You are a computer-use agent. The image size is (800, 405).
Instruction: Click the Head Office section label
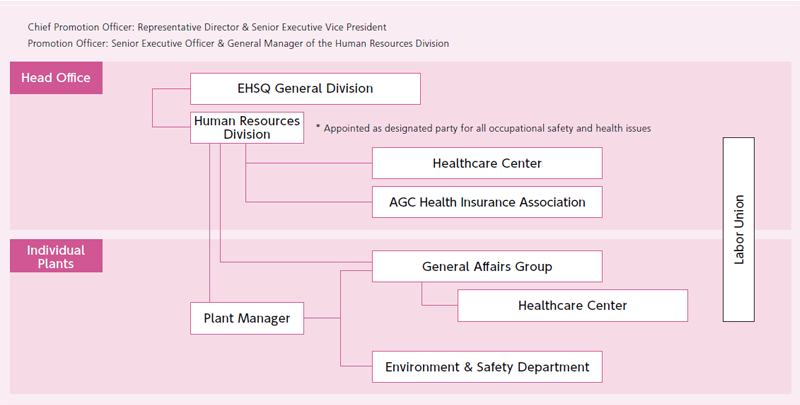(56, 79)
